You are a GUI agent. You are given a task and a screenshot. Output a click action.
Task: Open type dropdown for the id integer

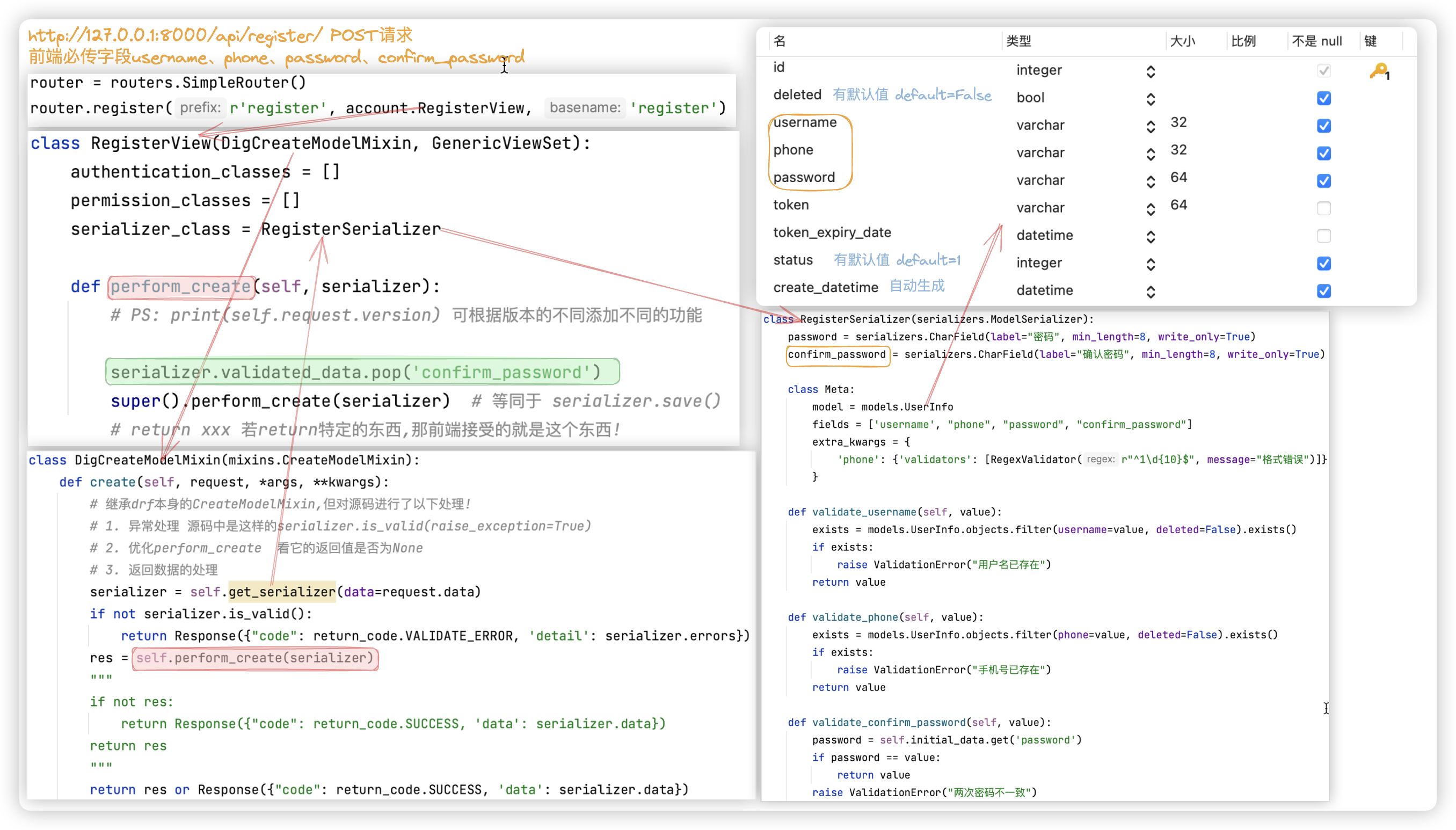click(1150, 71)
